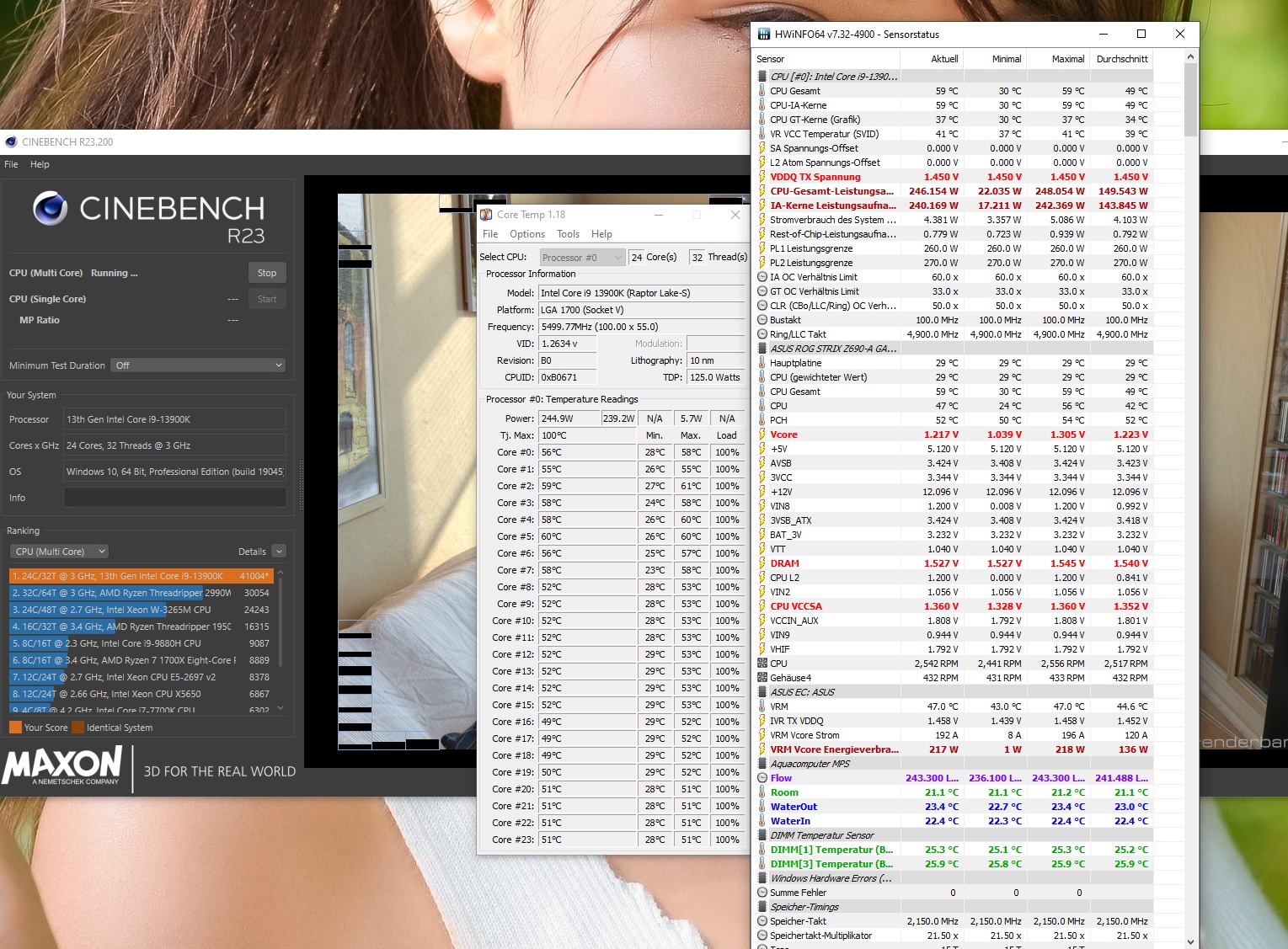1288x949 pixels.
Task: Click the CPU-Gesamt-Leistungsaufnahme sensor row
Action: tap(954, 191)
